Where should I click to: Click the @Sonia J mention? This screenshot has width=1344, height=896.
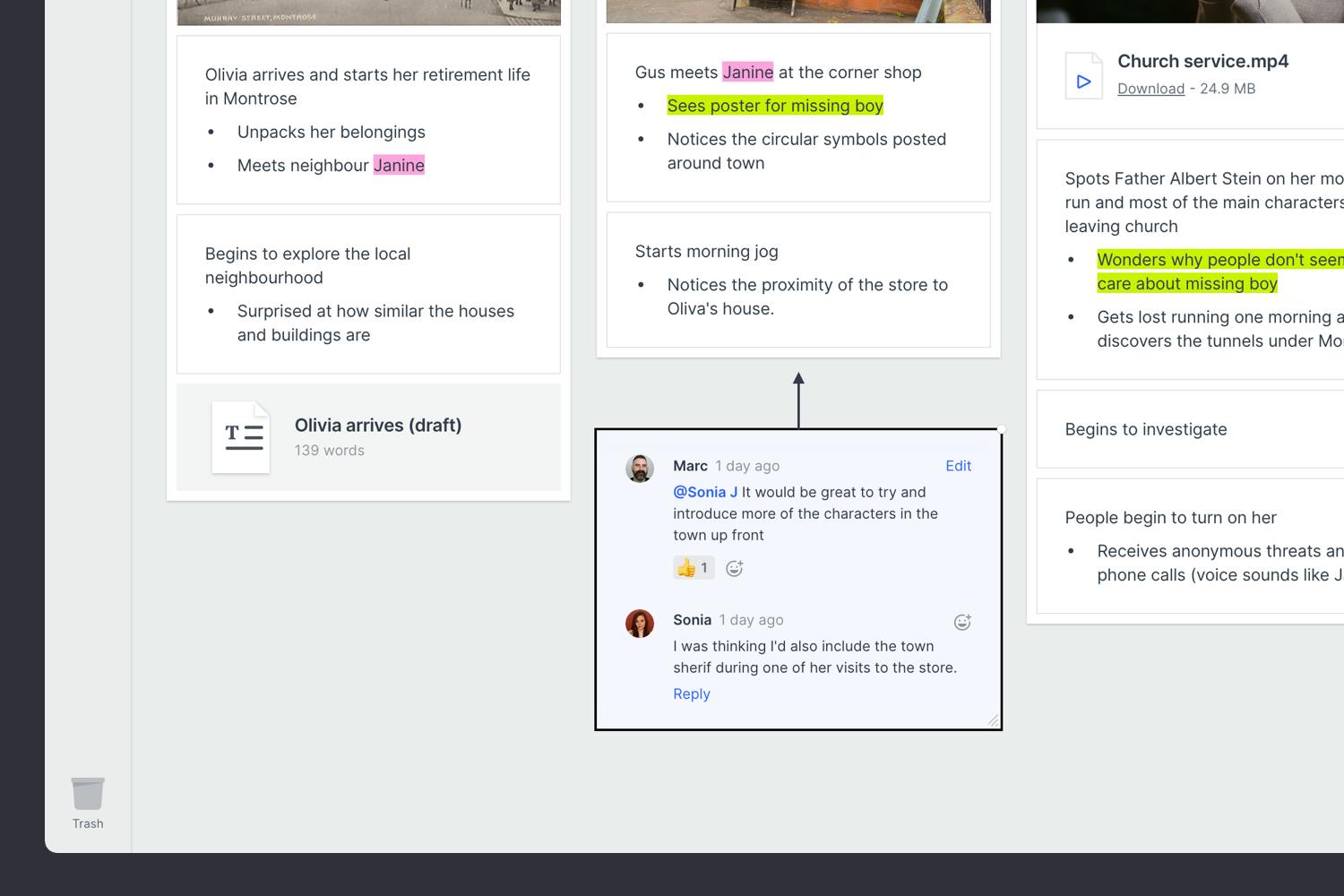[x=705, y=492]
